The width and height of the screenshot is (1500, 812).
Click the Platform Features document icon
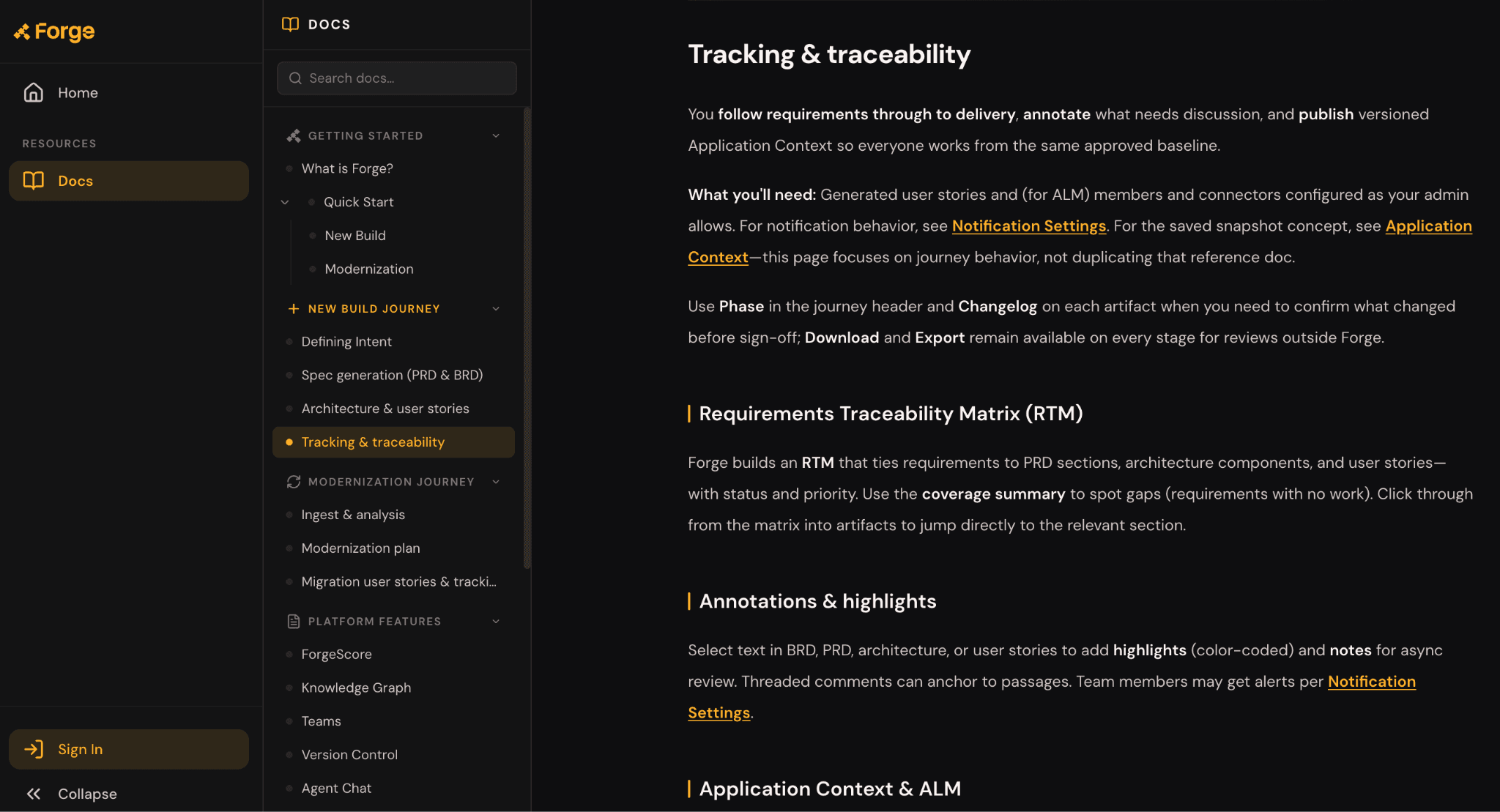(294, 621)
